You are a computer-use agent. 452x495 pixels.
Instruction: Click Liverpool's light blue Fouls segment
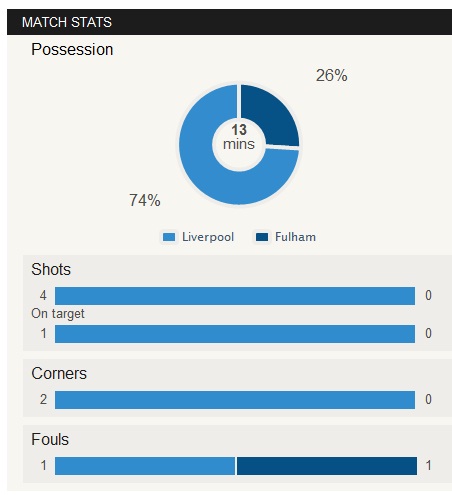coord(145,466)
